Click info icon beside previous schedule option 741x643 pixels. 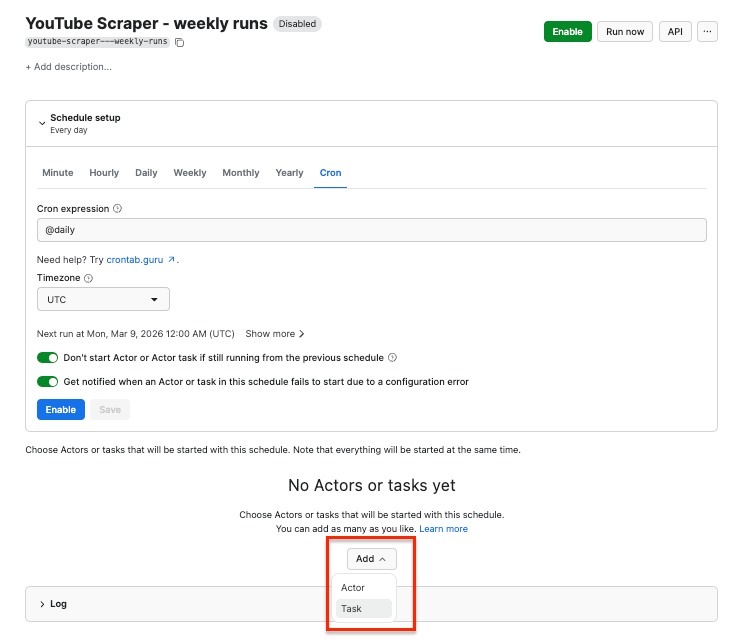click(392, 358)
